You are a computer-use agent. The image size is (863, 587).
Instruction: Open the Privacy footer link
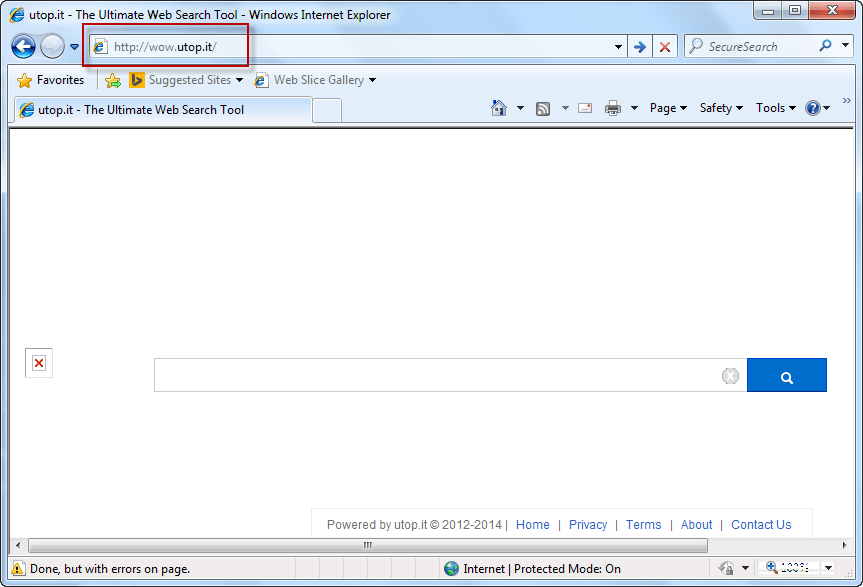(588, 525)
